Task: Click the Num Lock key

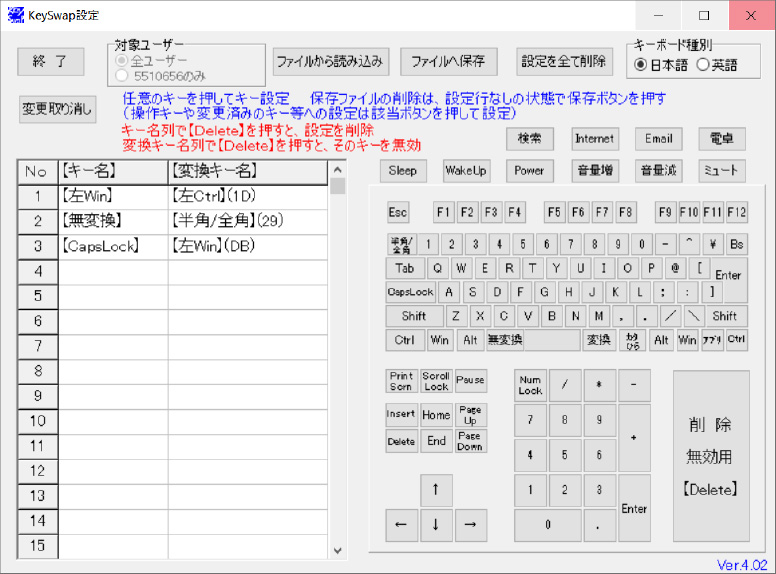Action: tap(530, 385)
